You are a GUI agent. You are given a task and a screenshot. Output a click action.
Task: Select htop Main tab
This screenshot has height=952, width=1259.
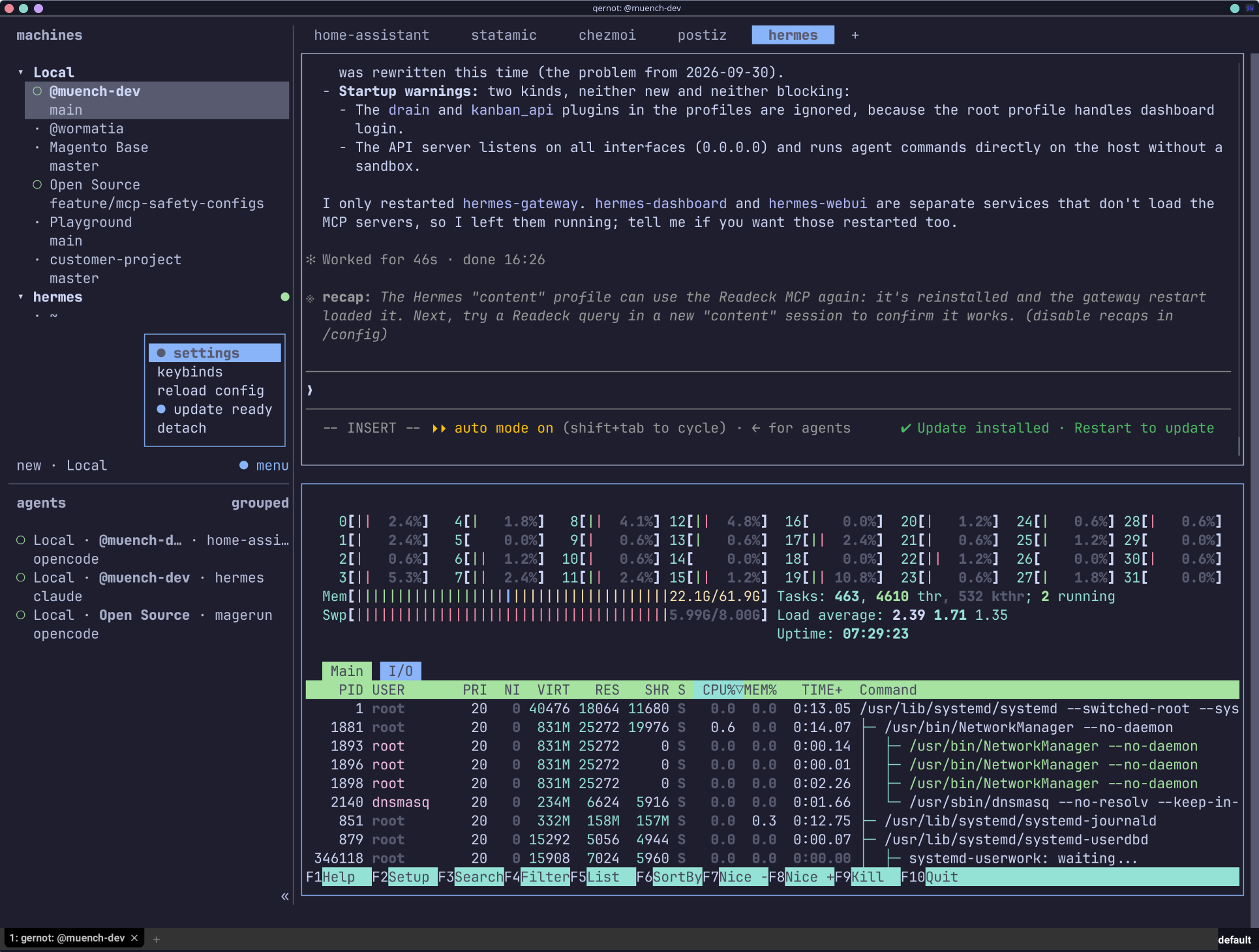click(346, 671)
